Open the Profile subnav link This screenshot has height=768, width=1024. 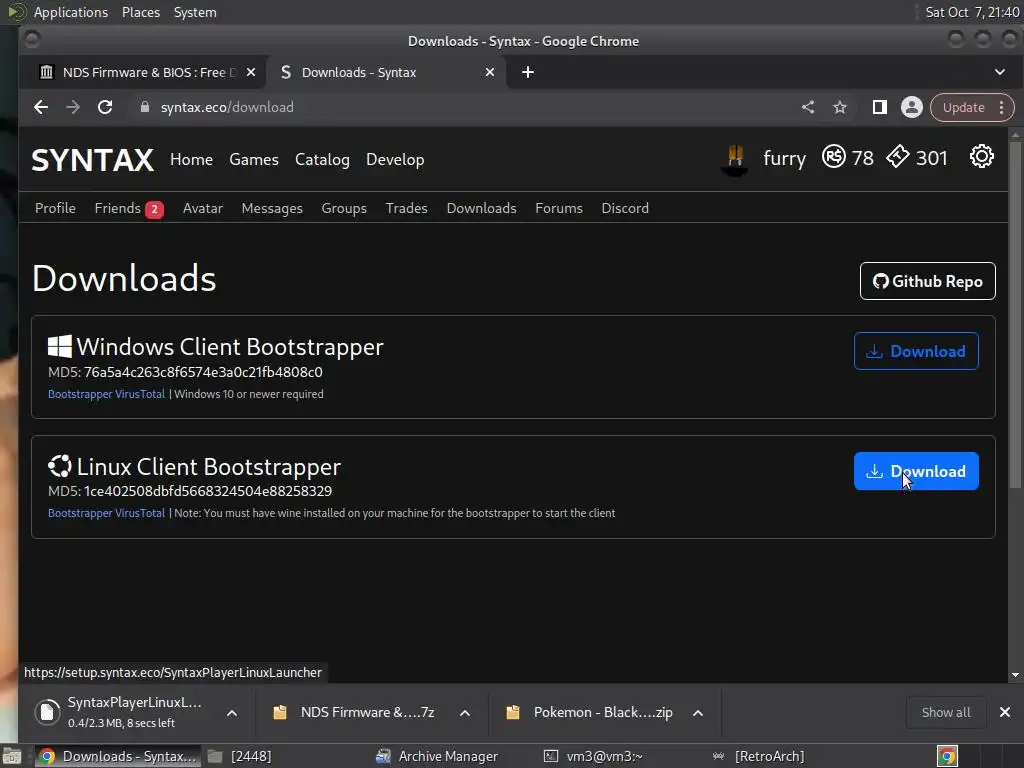[x=56, y=208]
